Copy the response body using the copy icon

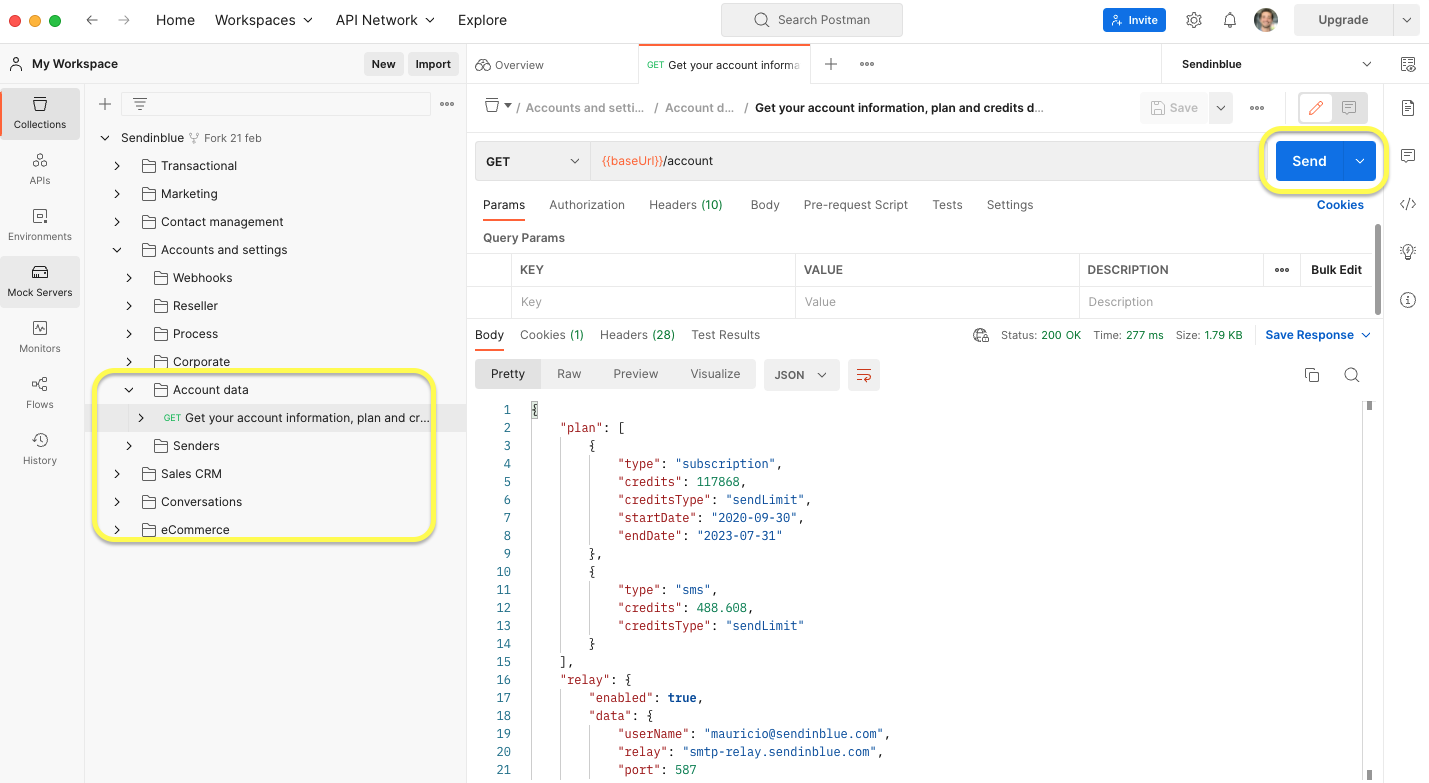(x=1312, y=374)
